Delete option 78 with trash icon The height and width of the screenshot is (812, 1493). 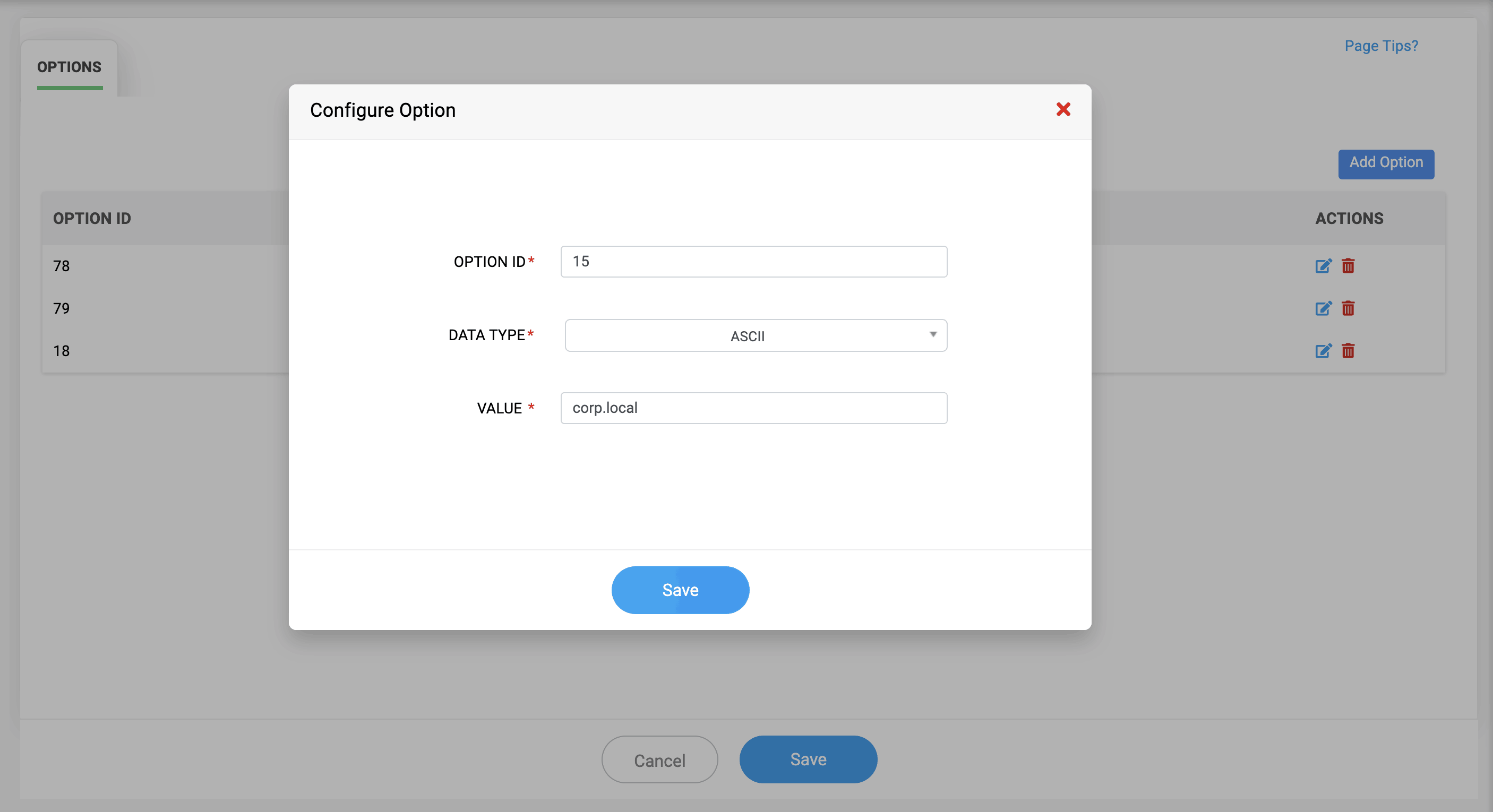pyautogui.click(x=1348, y=266)
